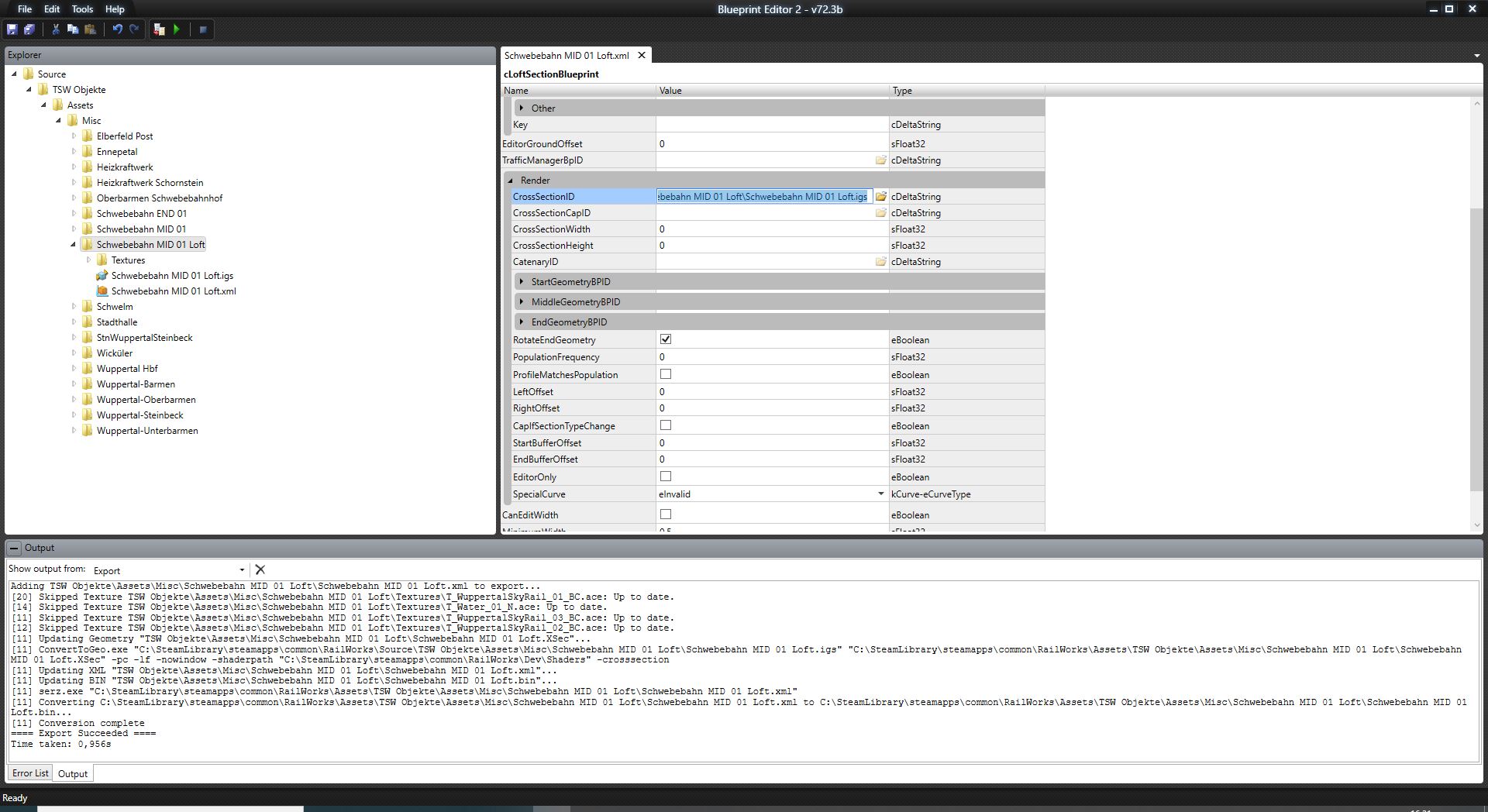Collapse the Render section
The height and width of the screenshot is (812, 1488).
point(511,181)
